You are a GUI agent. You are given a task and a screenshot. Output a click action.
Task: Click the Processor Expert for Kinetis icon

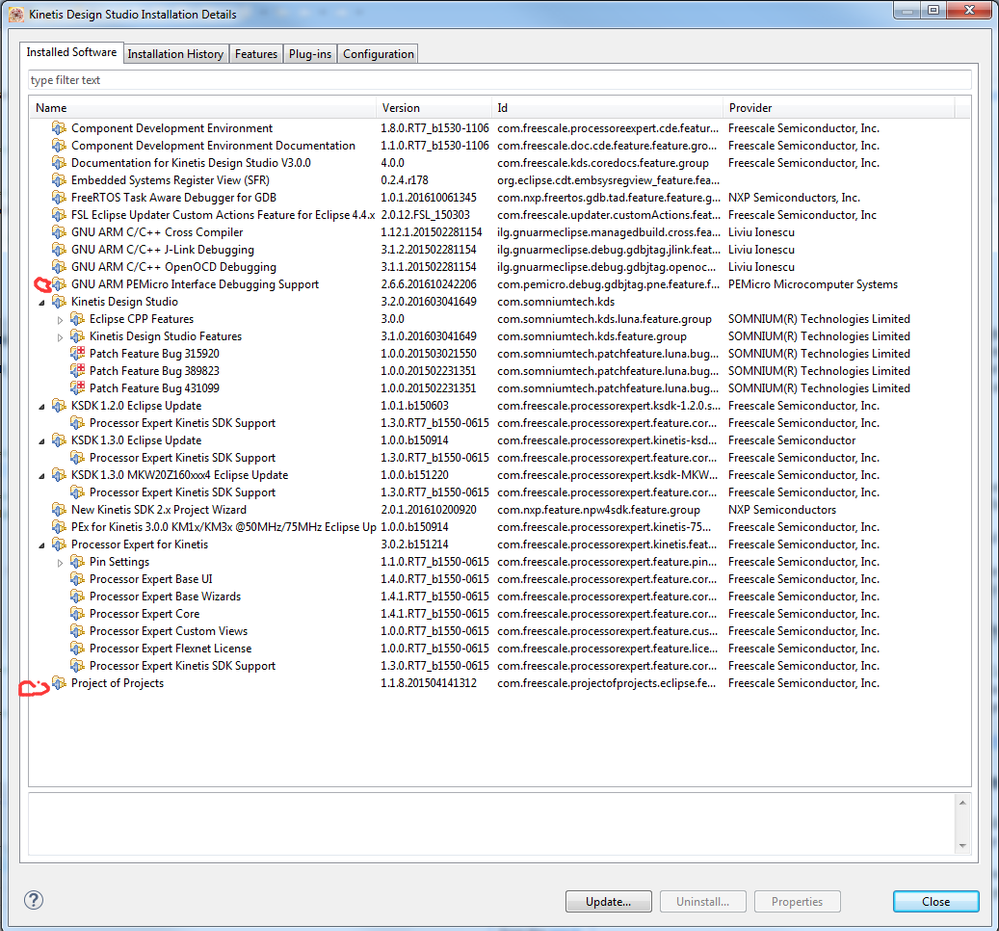(x=59, y=544)
